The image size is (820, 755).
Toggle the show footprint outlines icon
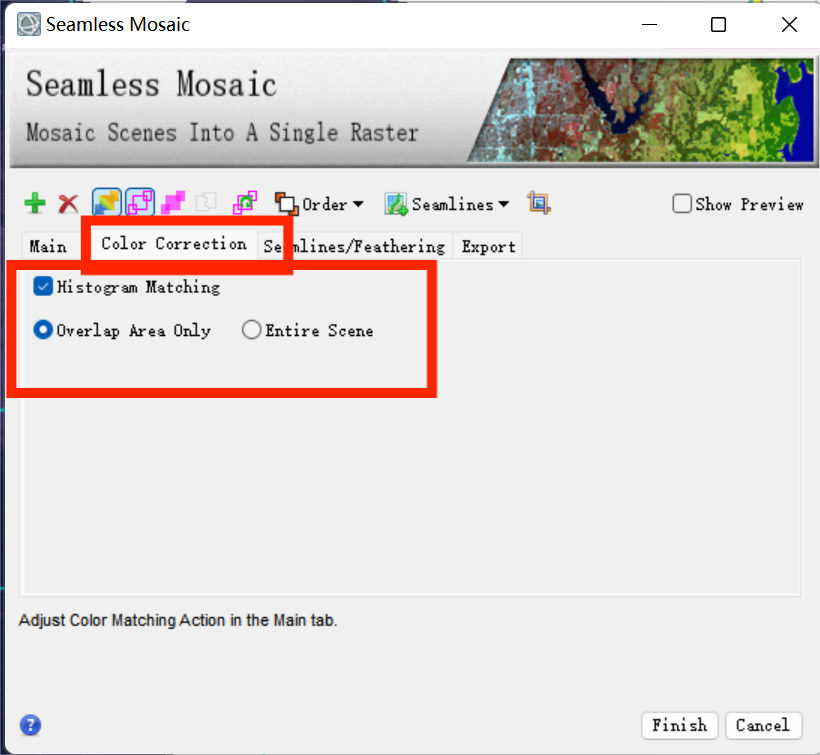point(140,202)
